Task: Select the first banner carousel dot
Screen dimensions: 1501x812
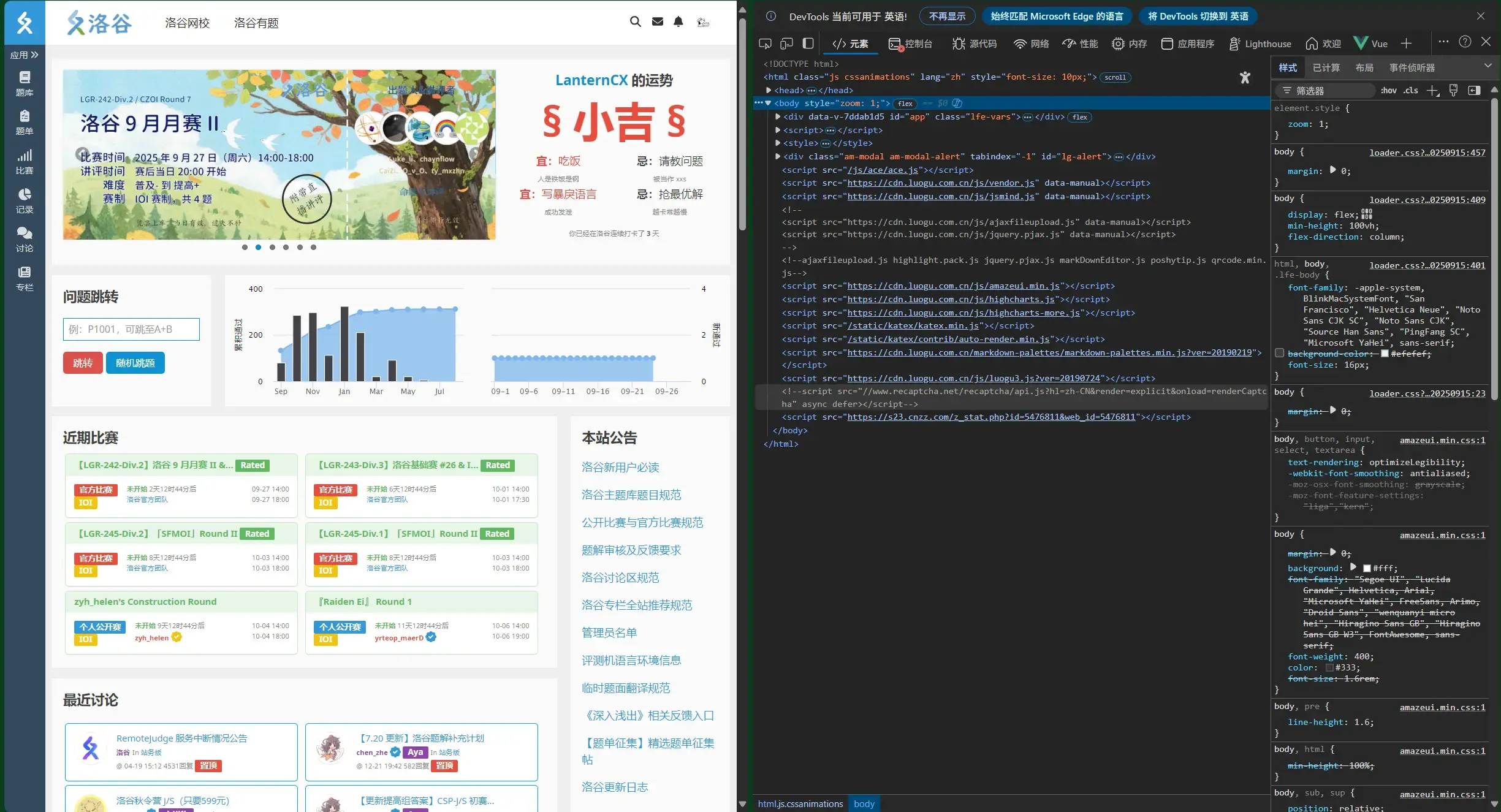Action: point(245,248)
